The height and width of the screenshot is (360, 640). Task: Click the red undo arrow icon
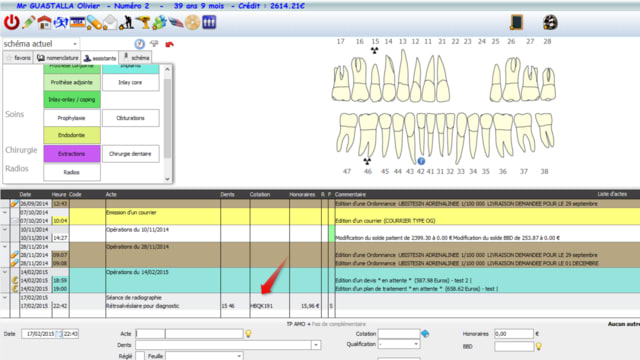click(x=169, y=44)
